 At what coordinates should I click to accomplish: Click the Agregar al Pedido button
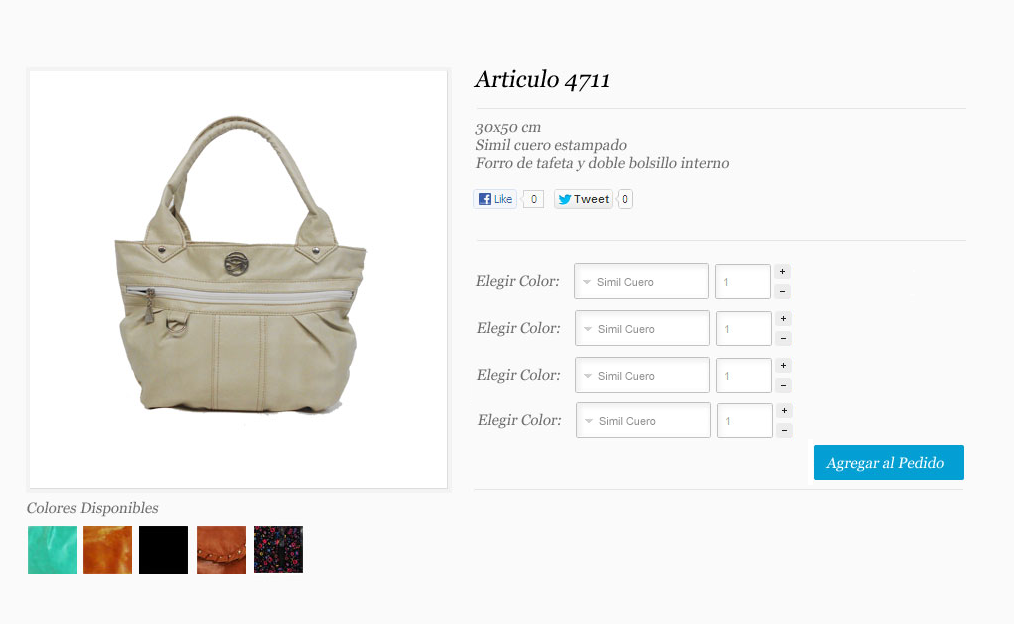(x=889, y=462)
